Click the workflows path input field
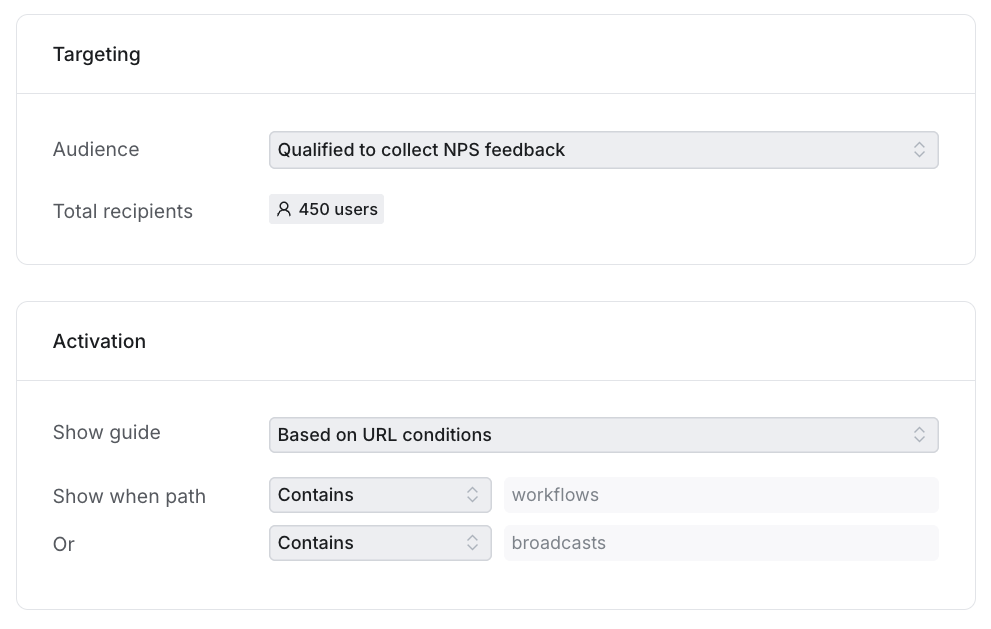 click(x=720, y=494)
